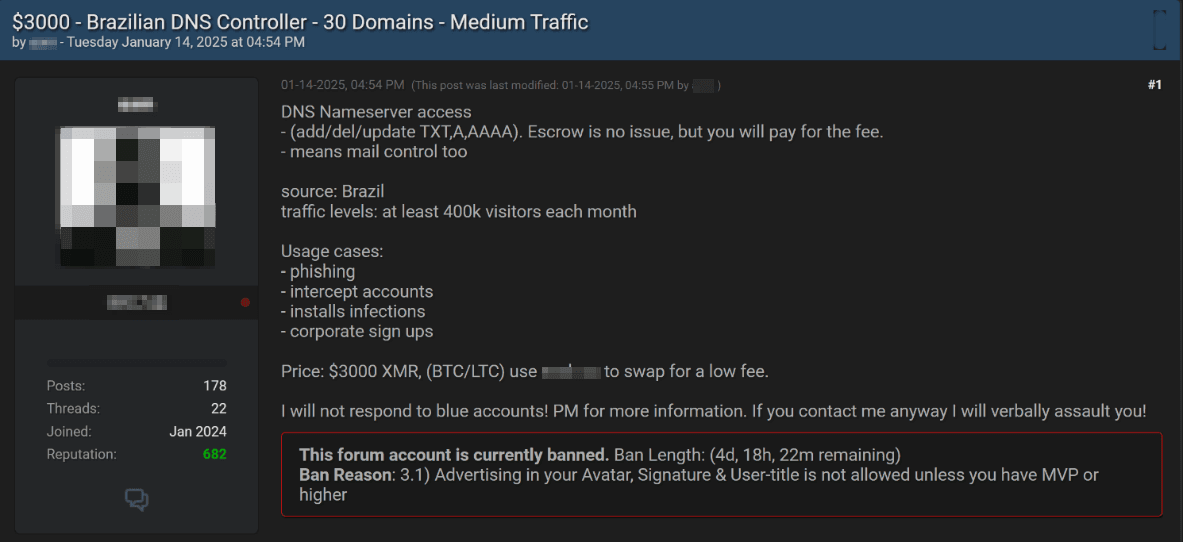Click the blurred user title below the avatar
Image resolution: width=1183 pixels, height=542 pixels.
tap(137, 302)
